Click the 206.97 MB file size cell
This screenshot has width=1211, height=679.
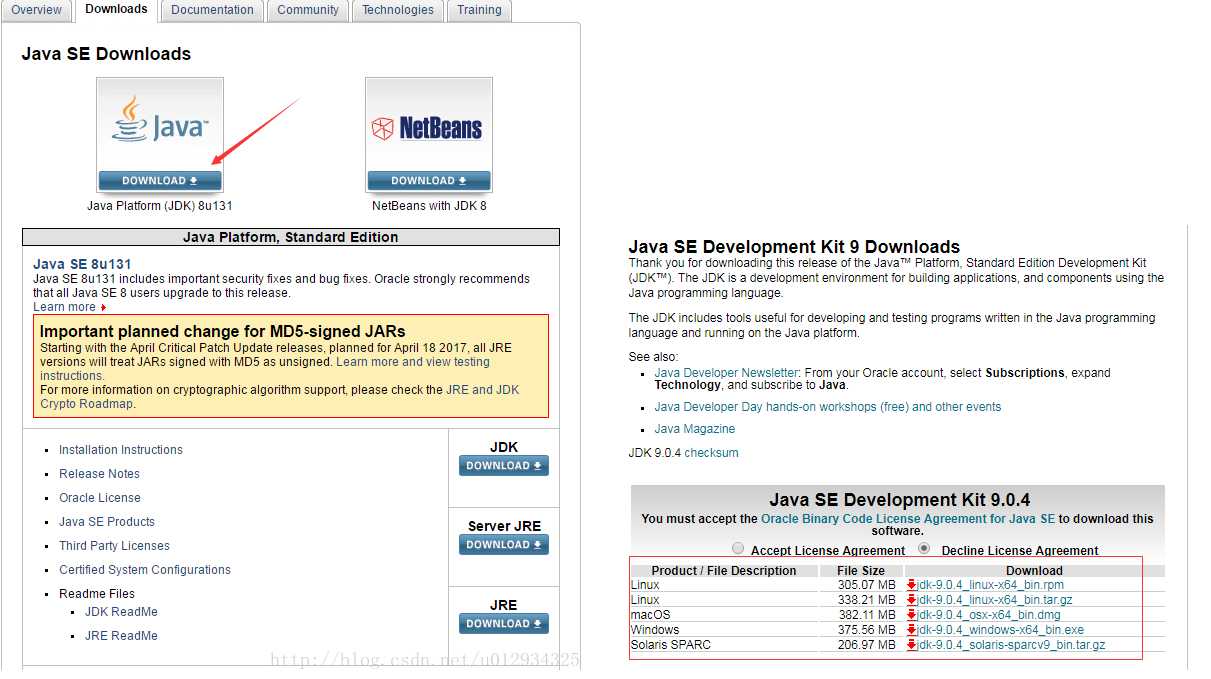(866, 645)
